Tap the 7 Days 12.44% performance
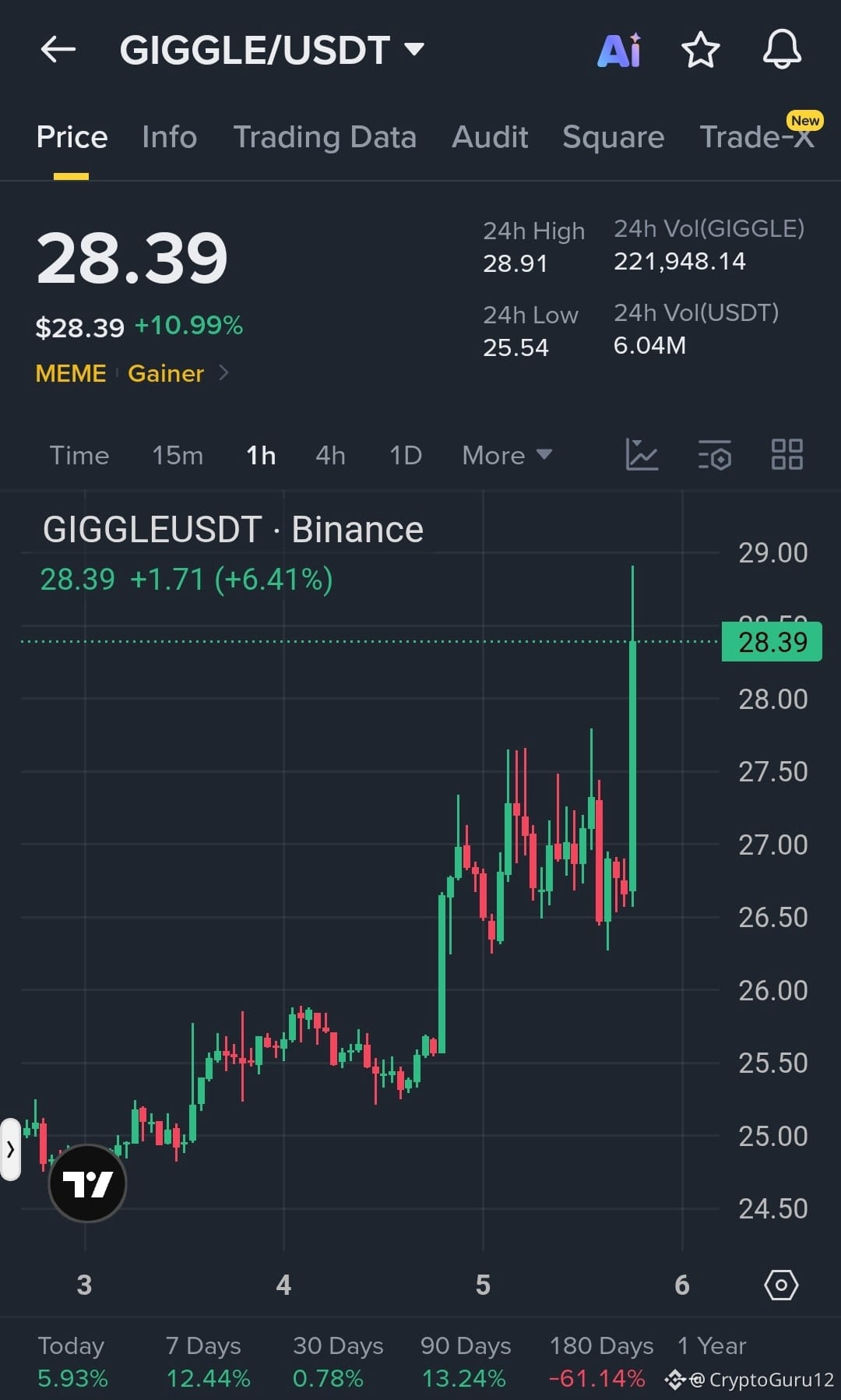The width and height of the screenshot is (841, 1400). (208, 1362)
